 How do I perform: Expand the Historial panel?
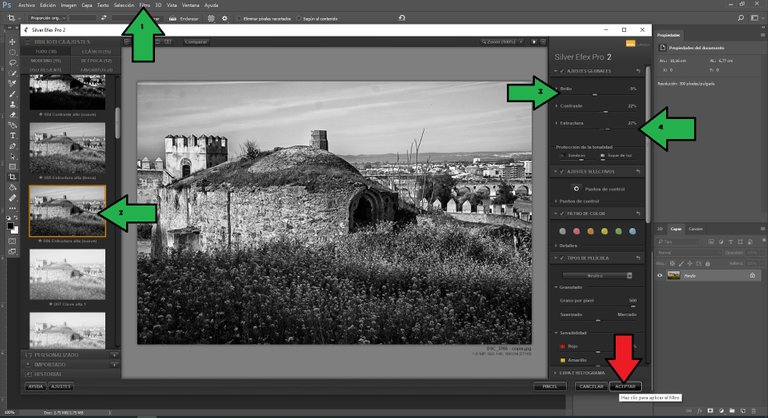pyautogui.click(x=71, y=374)
